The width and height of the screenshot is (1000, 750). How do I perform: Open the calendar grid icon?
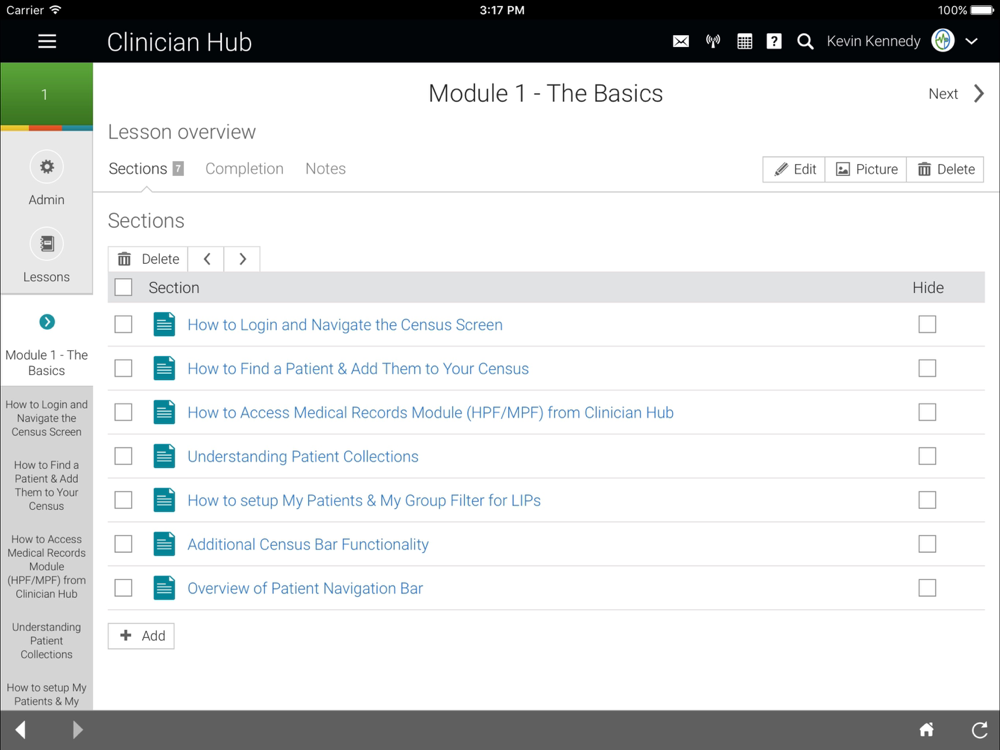[744, 42]
